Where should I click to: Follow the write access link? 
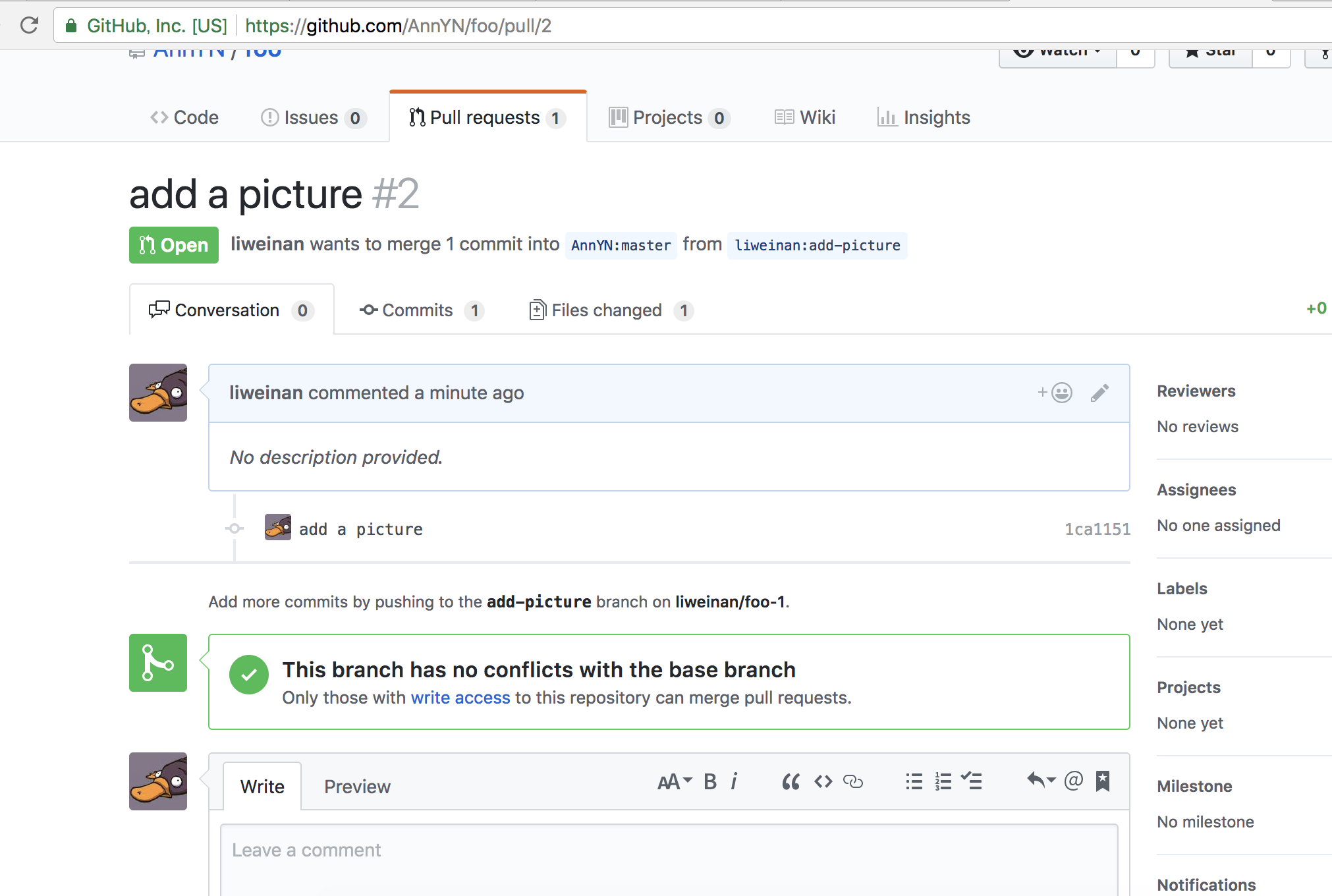[460, 698]
